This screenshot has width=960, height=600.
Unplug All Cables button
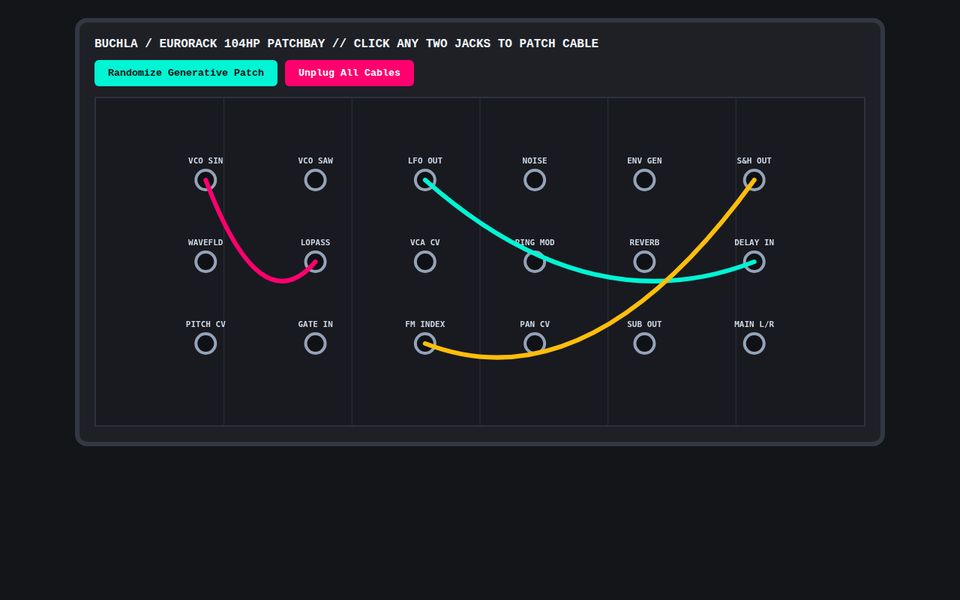coord(349,73)
